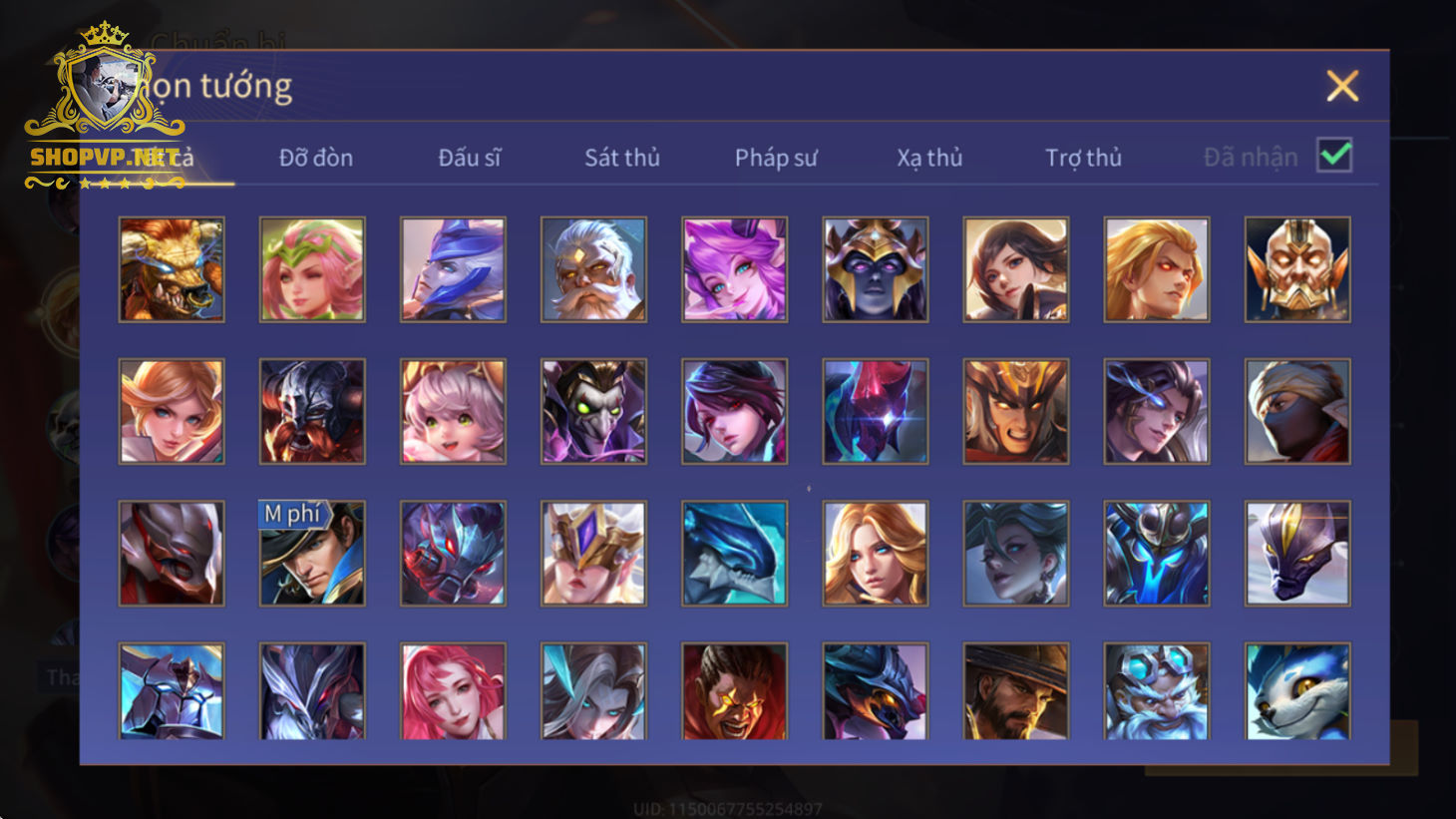Show the Xạ thủ hero category
Image resolution: width=1456 pixels, height=819 pixels.
[929, 158]
